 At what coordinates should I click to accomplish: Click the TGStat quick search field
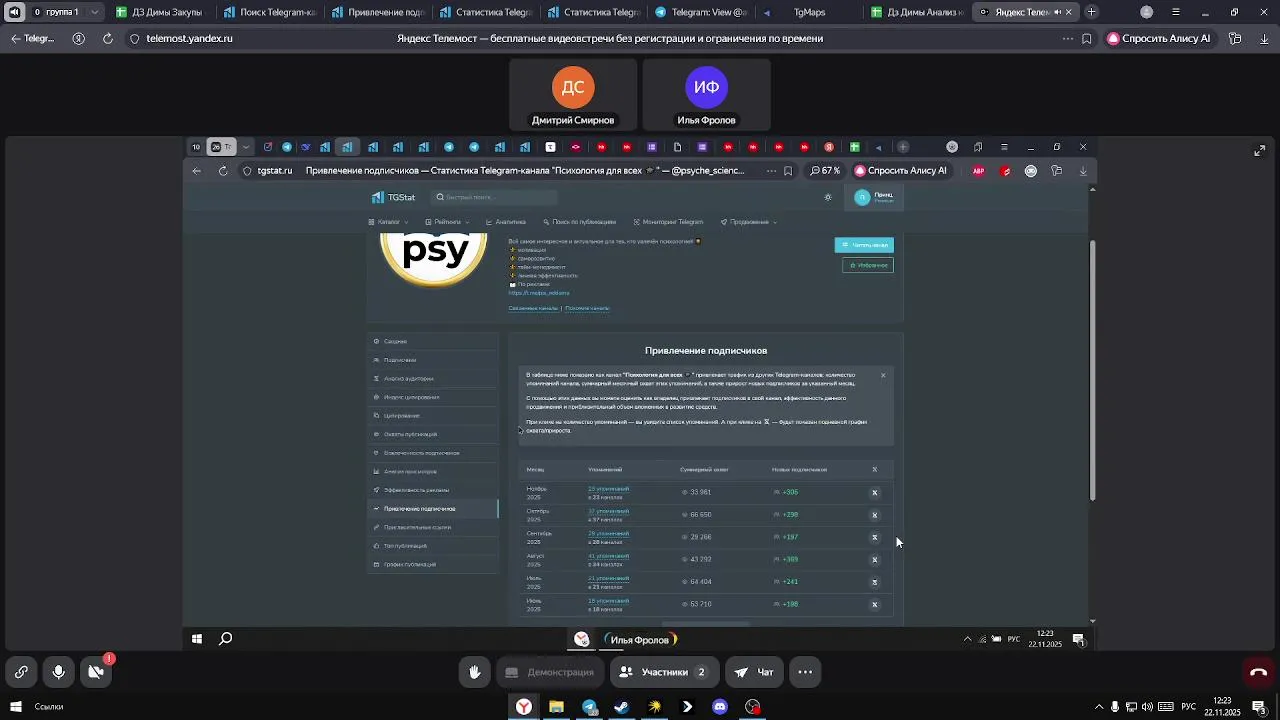click(495, 197)
